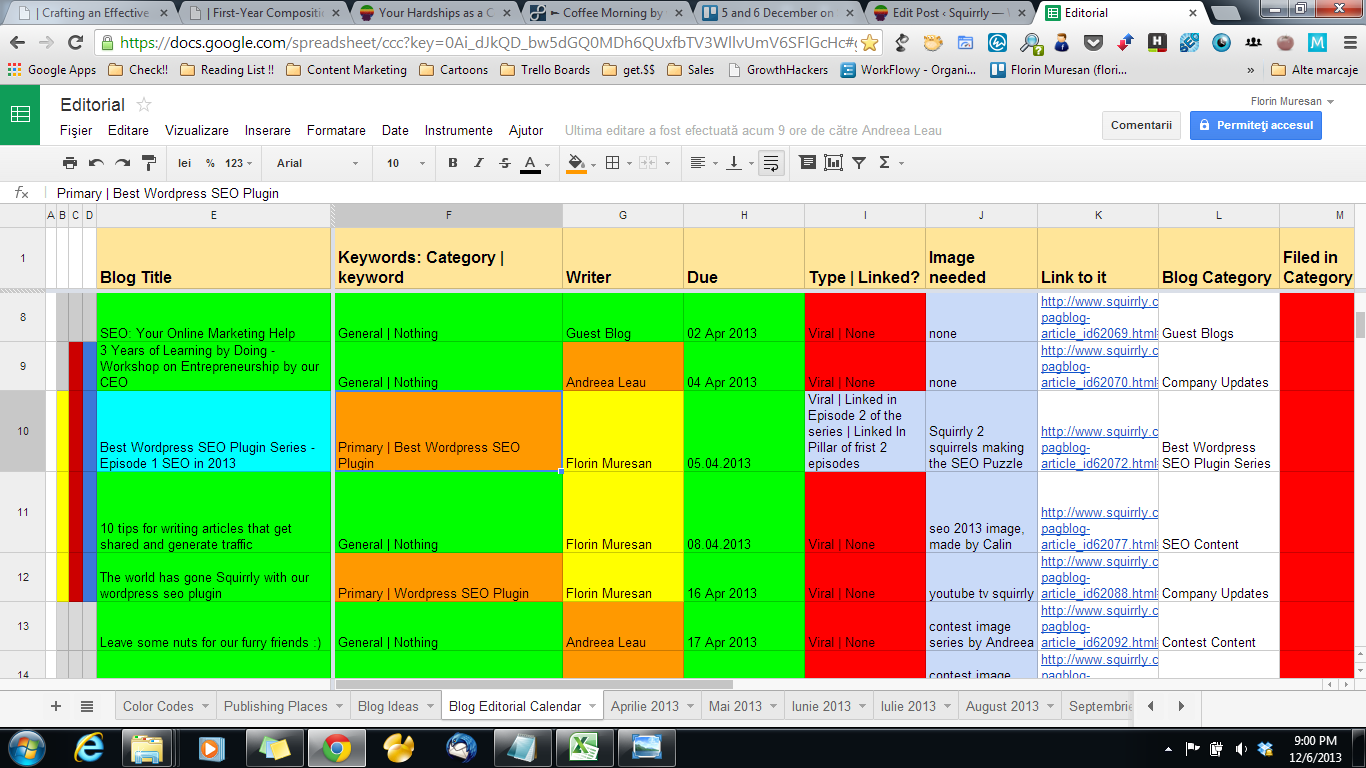Image resolution: width=1366 pixels, height=768 pixels.
Task: Click the print icon in toolbar
Action: tap(69, 163)
